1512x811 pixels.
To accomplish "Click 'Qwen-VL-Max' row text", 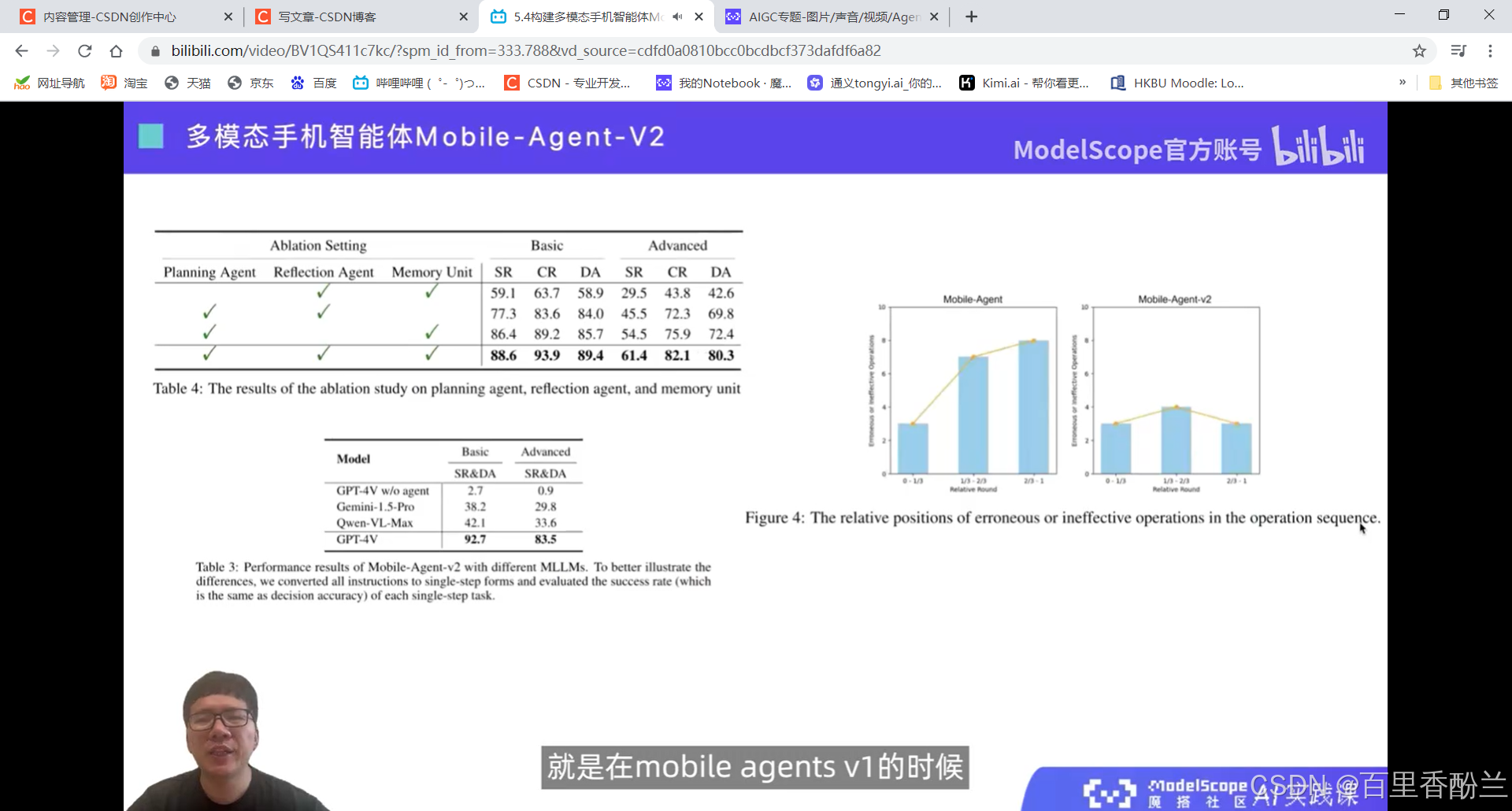I will click(x=374, y=523).
